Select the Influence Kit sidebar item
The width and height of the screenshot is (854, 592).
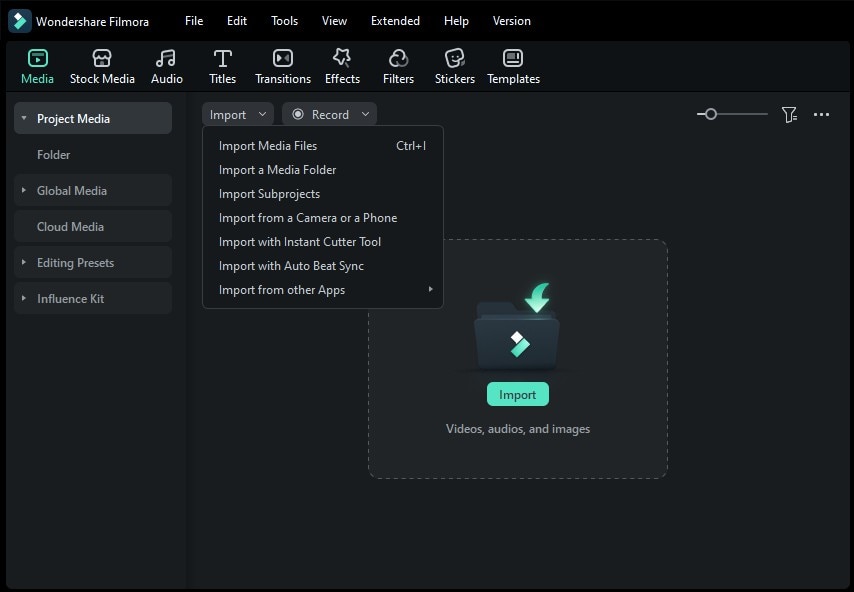tap(70, 298)
